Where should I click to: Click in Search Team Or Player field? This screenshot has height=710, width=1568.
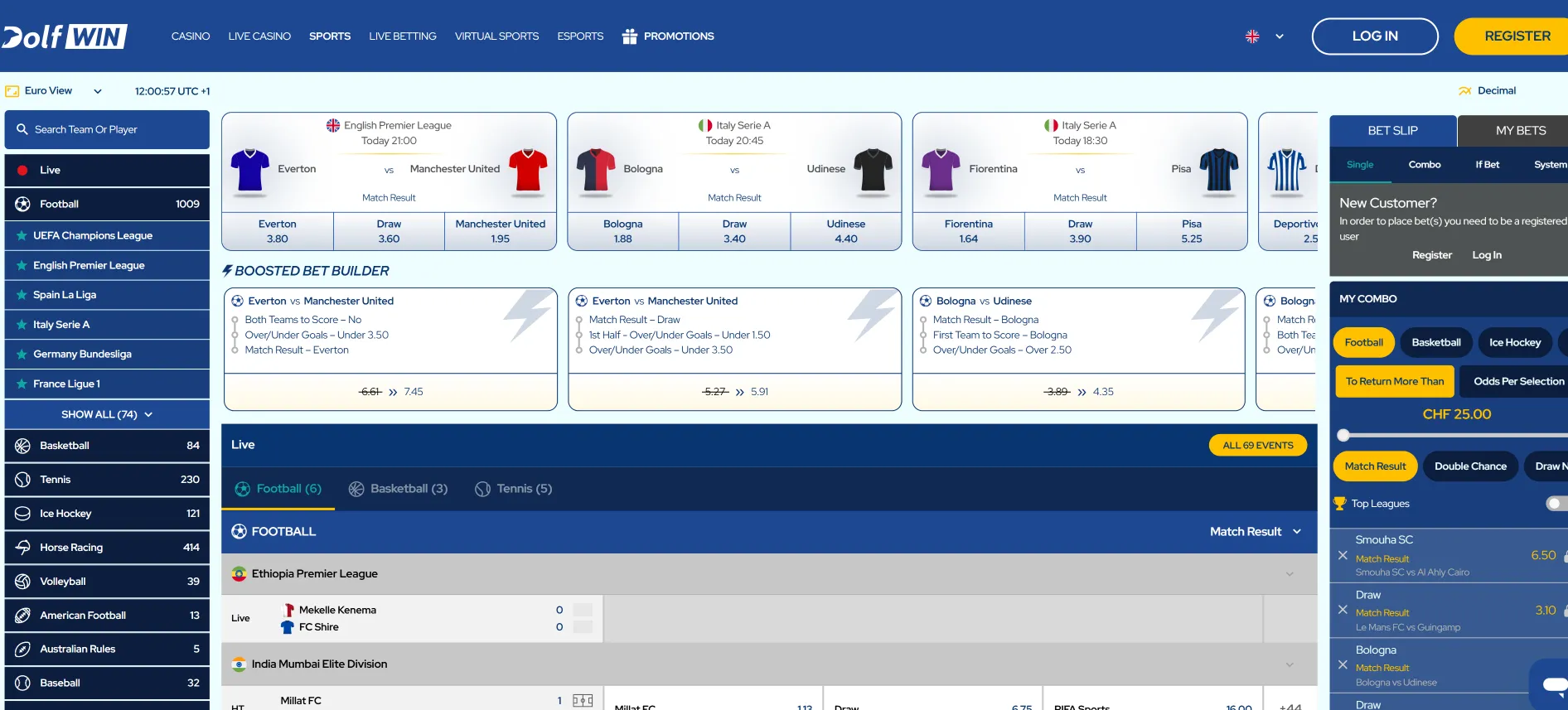pos(107,129)
